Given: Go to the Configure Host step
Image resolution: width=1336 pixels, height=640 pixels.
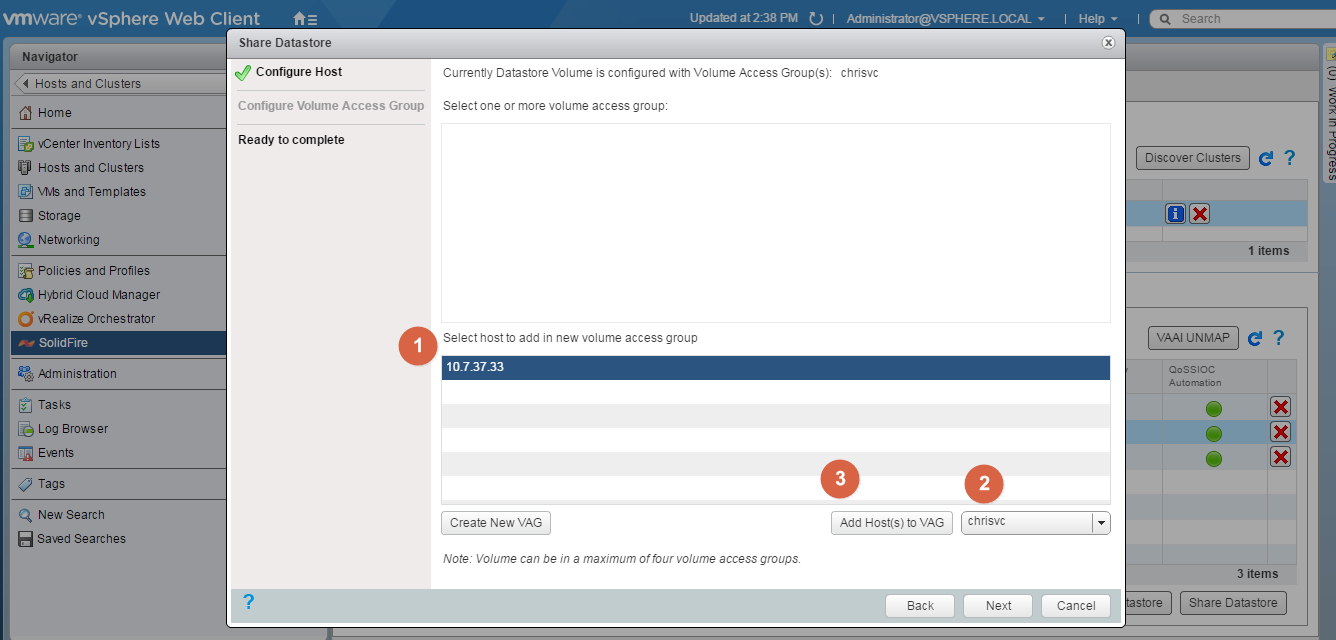Looking at the screenshot, I should 299,72.
